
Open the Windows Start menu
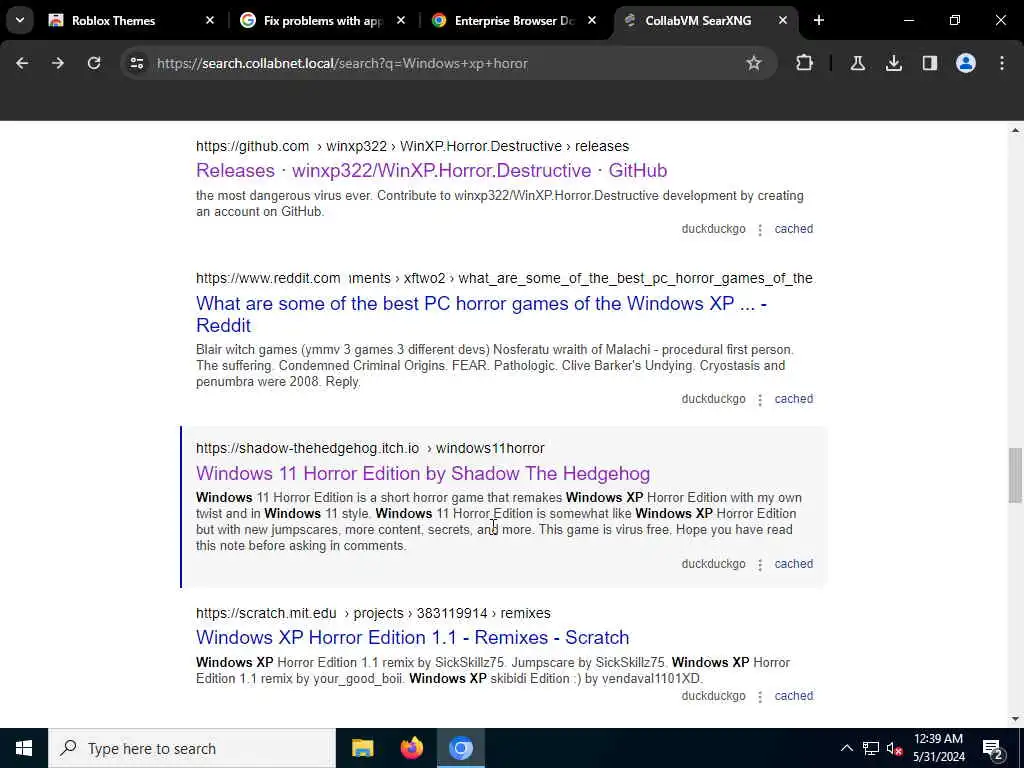(24, 748)
